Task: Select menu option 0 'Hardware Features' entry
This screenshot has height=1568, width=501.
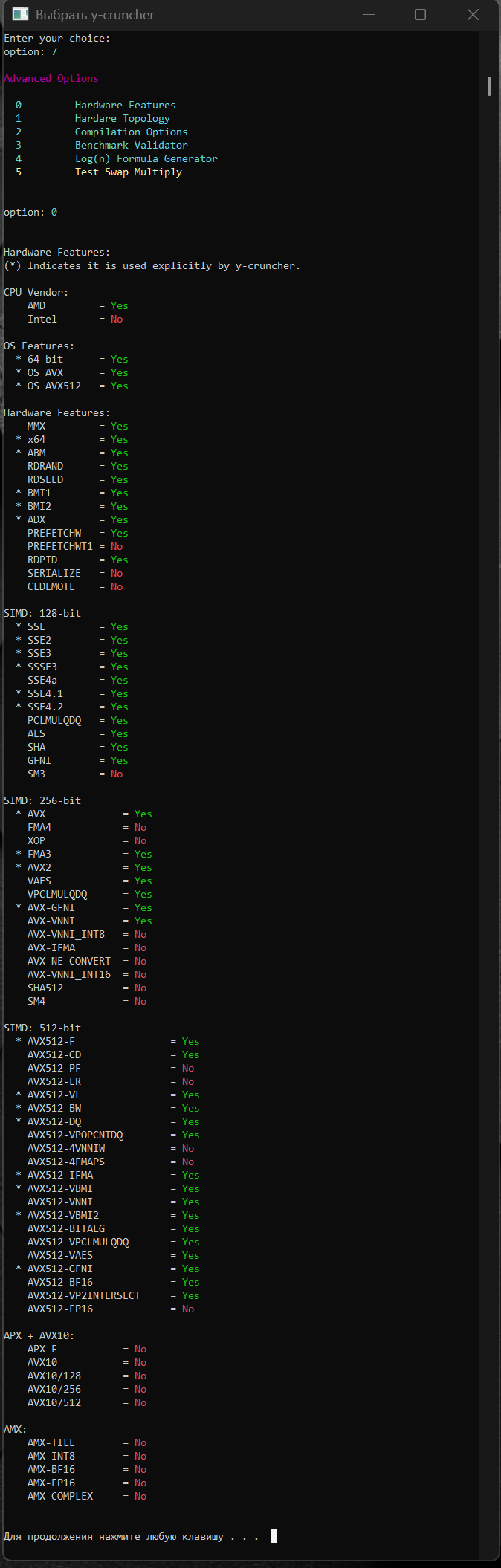Action: point(125,105)
